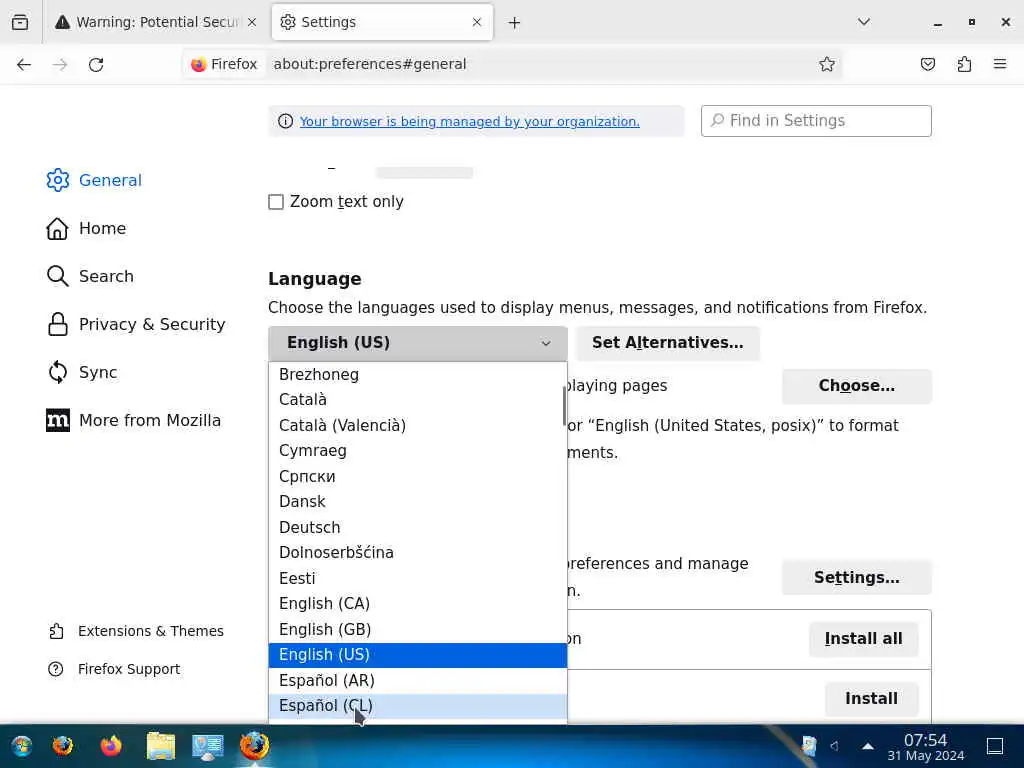Viewport: 1024px width, 768px height.
Task: Open the Firefox hamburger application menu
Action: (x=1000, y=64)
